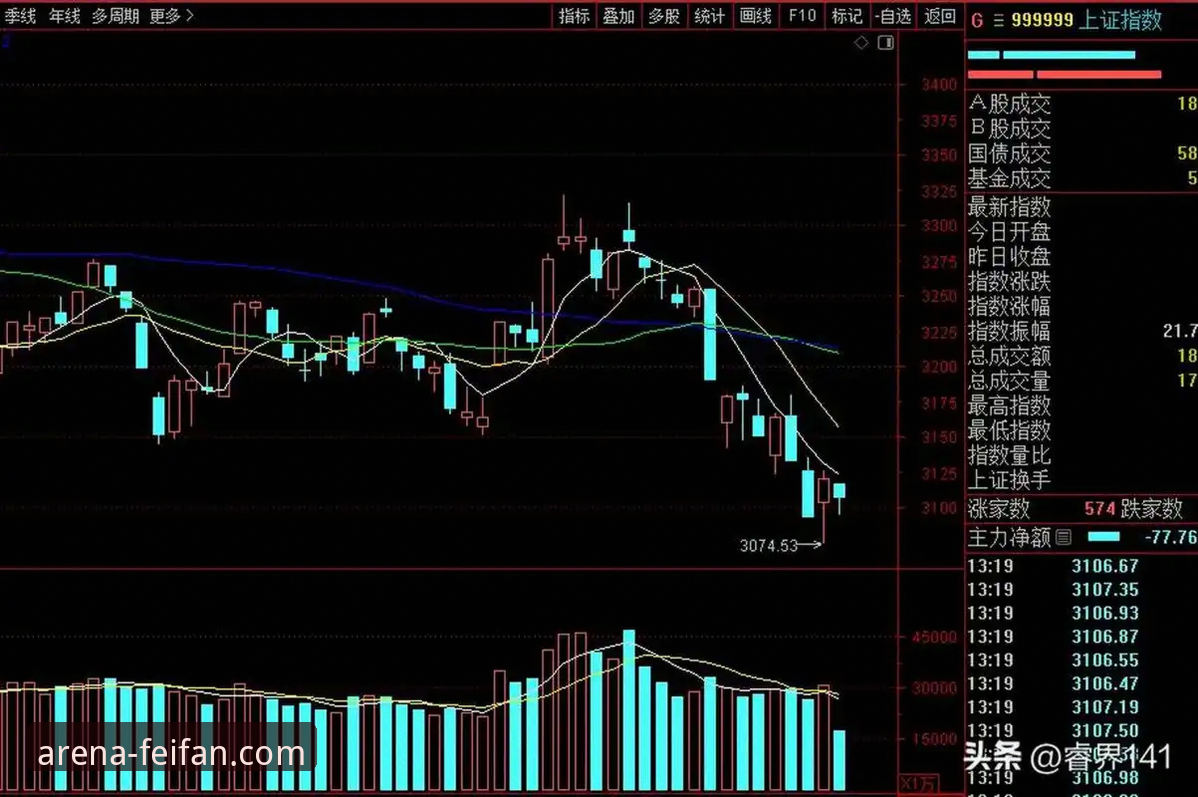
Task: Click the B股成交 row
Action: 1081,128
